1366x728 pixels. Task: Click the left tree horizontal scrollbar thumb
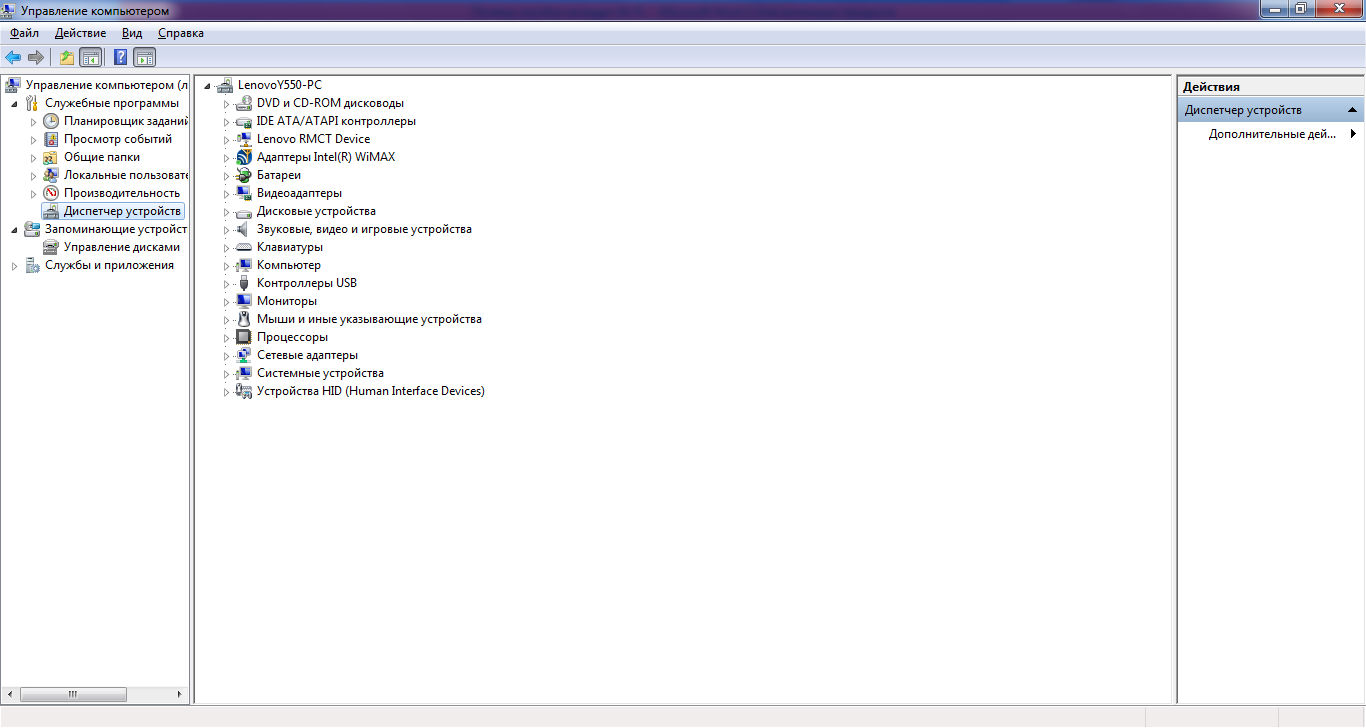click(73, 694)
